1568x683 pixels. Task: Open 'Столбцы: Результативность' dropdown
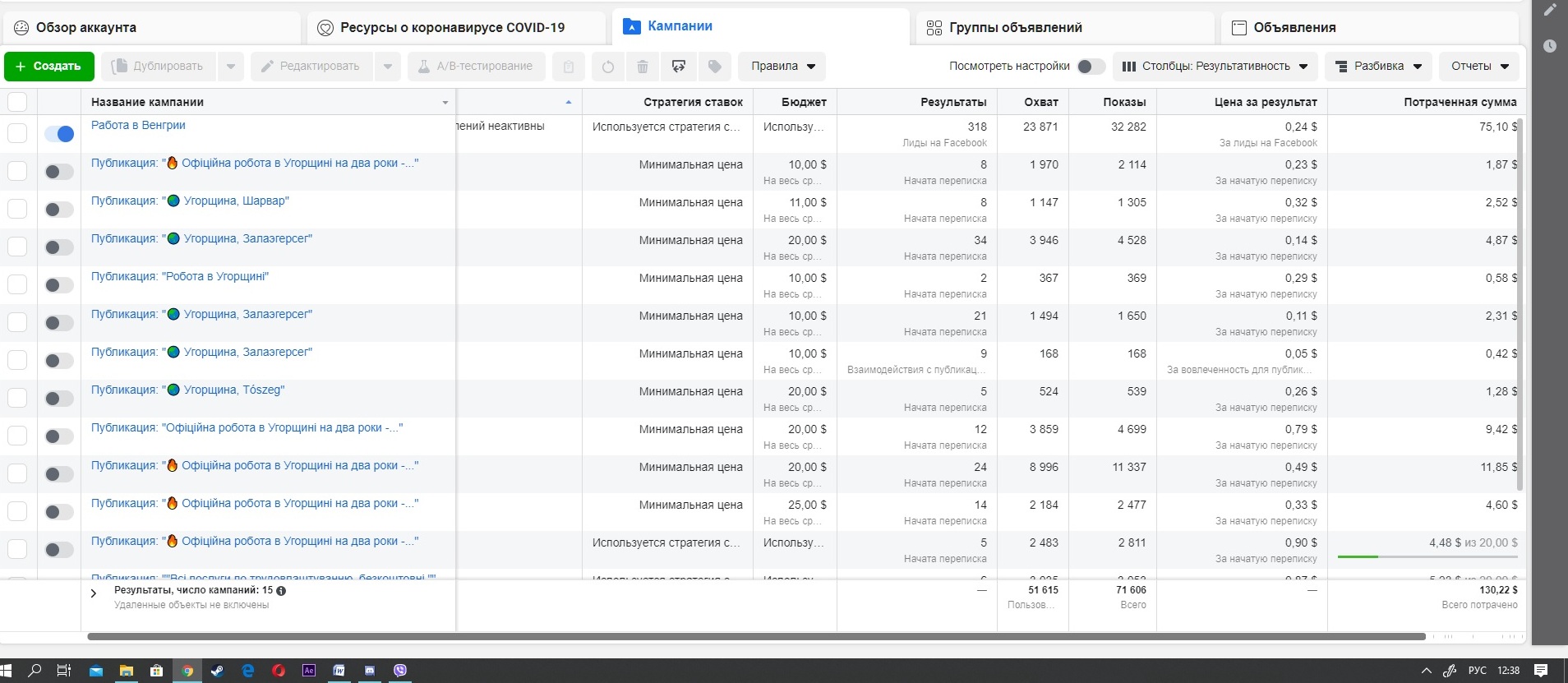(x=1215, y=67)
